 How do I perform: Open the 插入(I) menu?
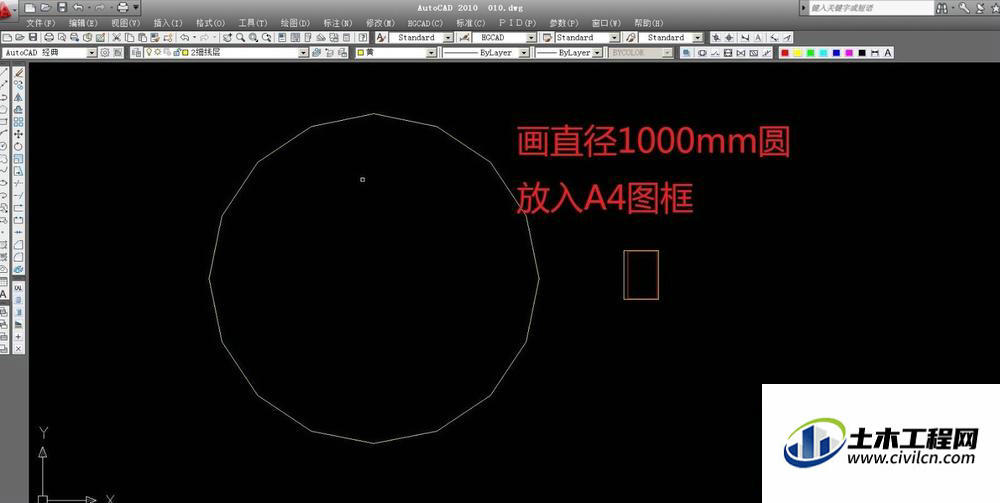168,23
